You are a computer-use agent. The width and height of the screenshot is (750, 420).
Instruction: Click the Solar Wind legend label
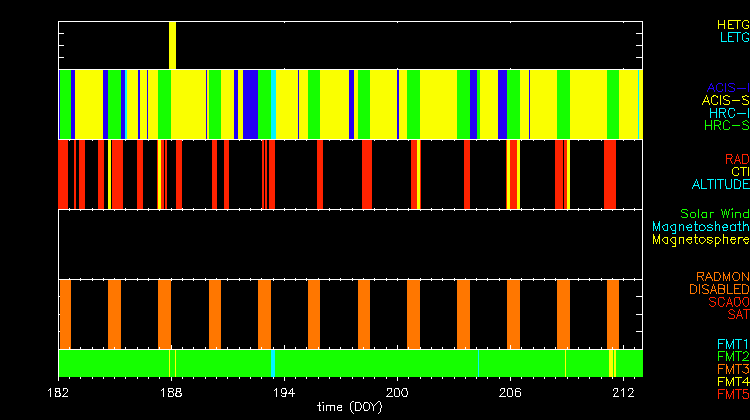click(714, 214)
